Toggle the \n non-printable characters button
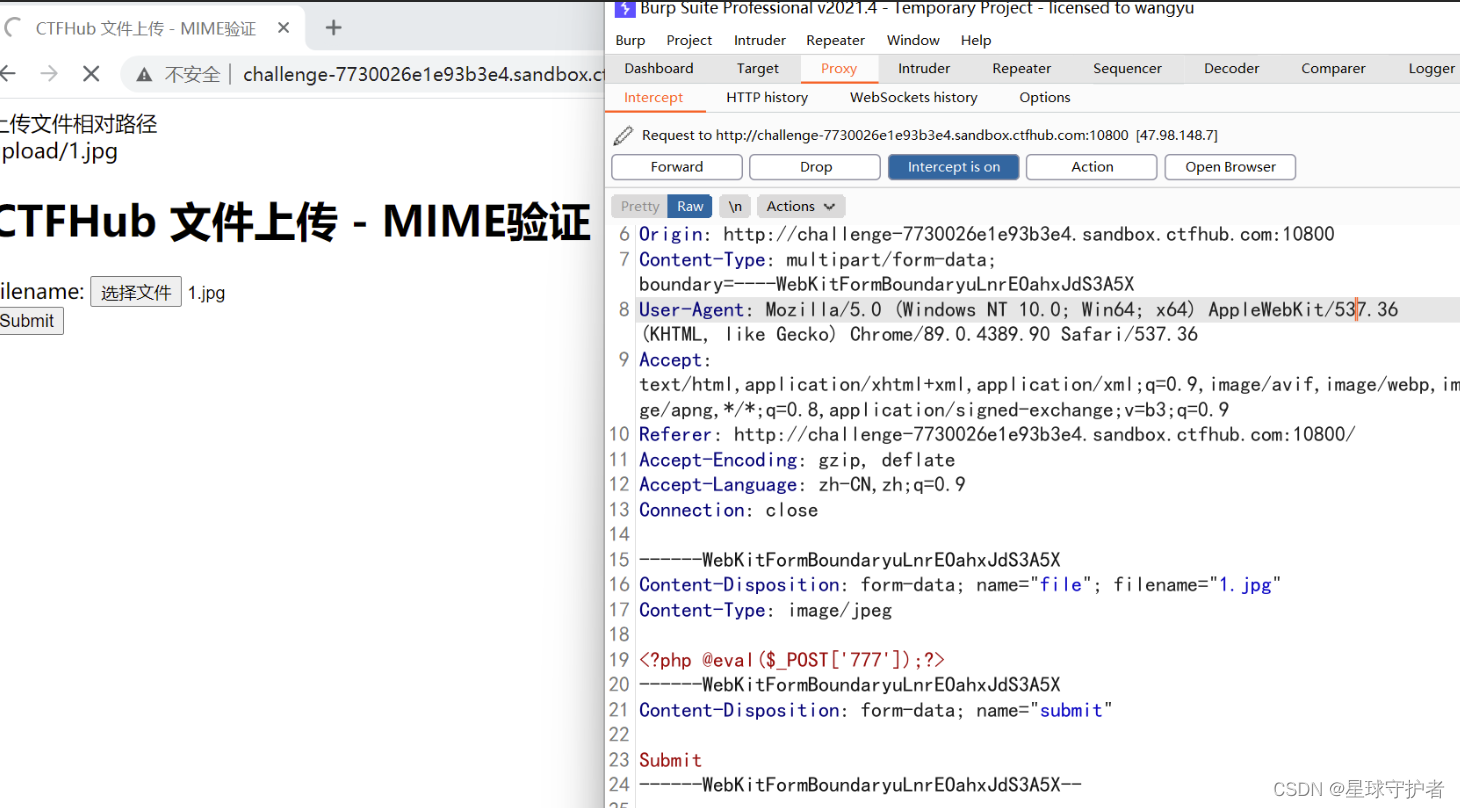 (735, 206)
